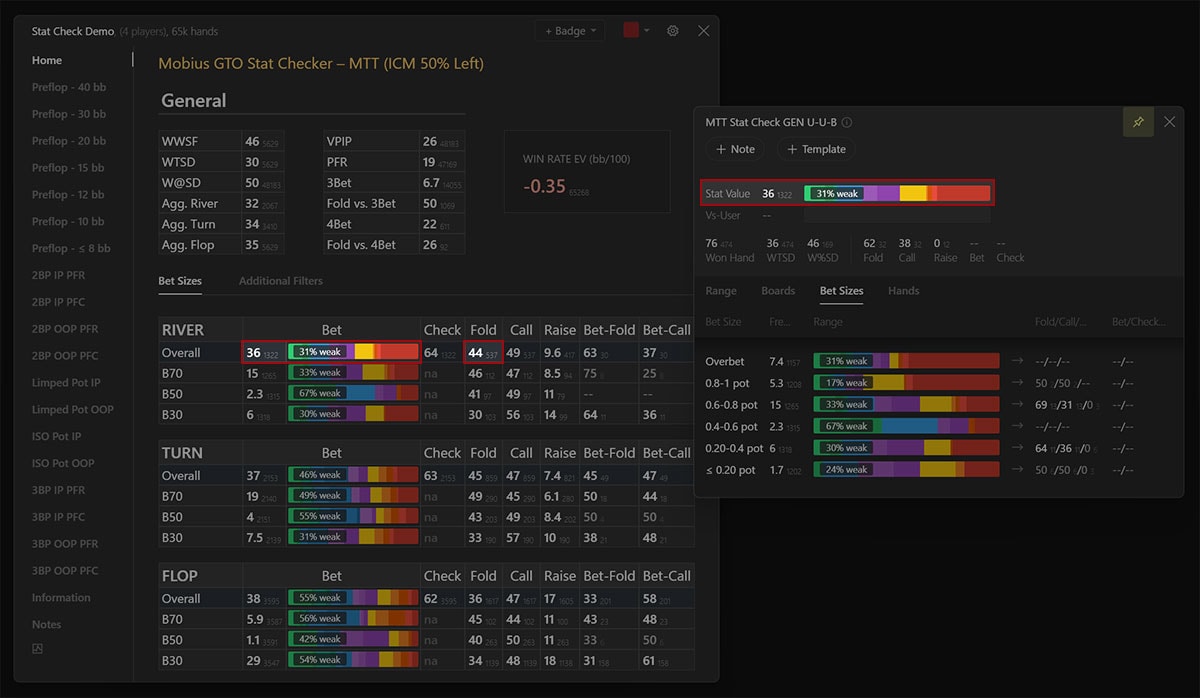
Task: Open Limped Pot IP section
Action: tap(66, 383)
